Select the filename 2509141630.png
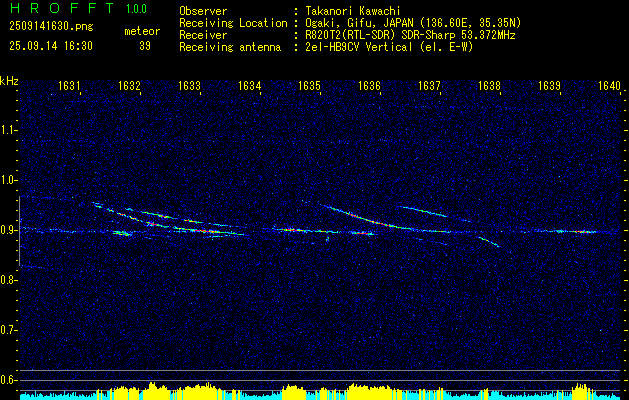The image size is (629, 400). click(x=51, y=27)
